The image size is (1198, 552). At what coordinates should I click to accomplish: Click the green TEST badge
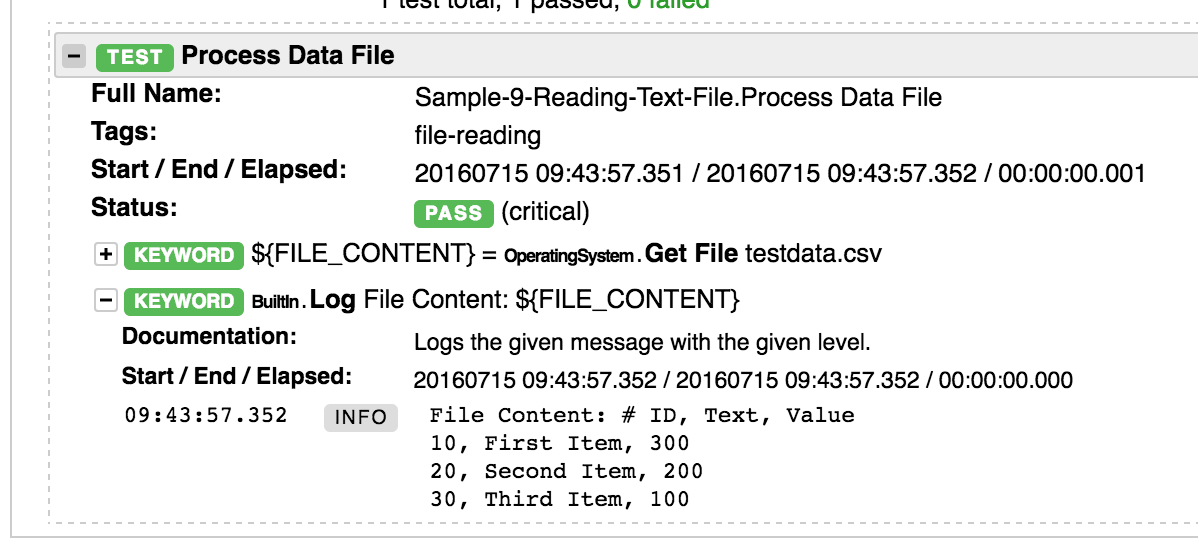coord(135,56)
